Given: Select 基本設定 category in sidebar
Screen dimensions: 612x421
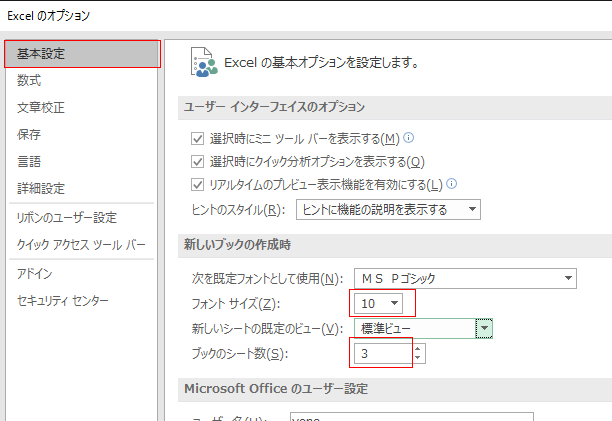Looking at the screenshot, I should coord(82,54).
